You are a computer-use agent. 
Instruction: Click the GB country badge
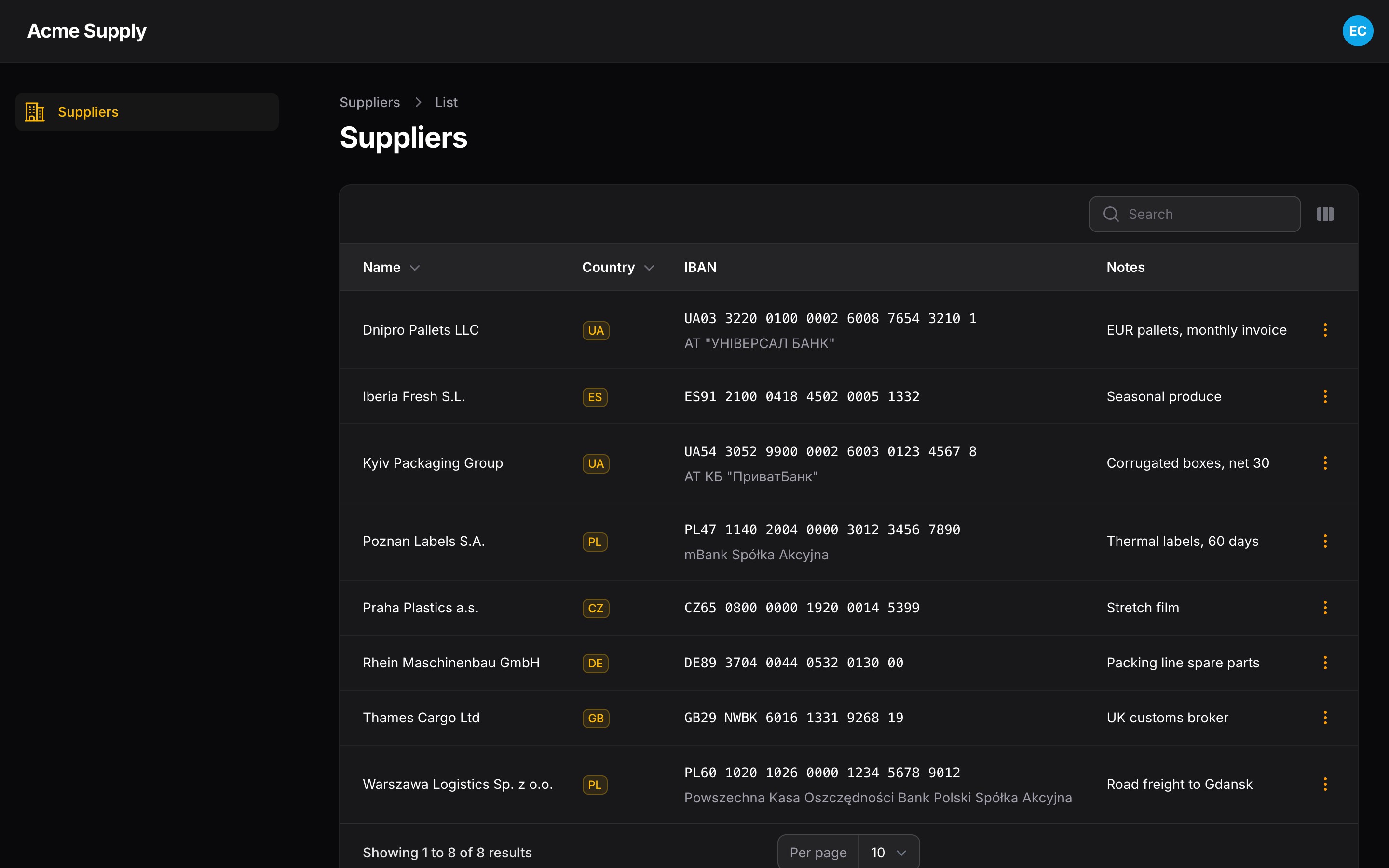point(595,718)
